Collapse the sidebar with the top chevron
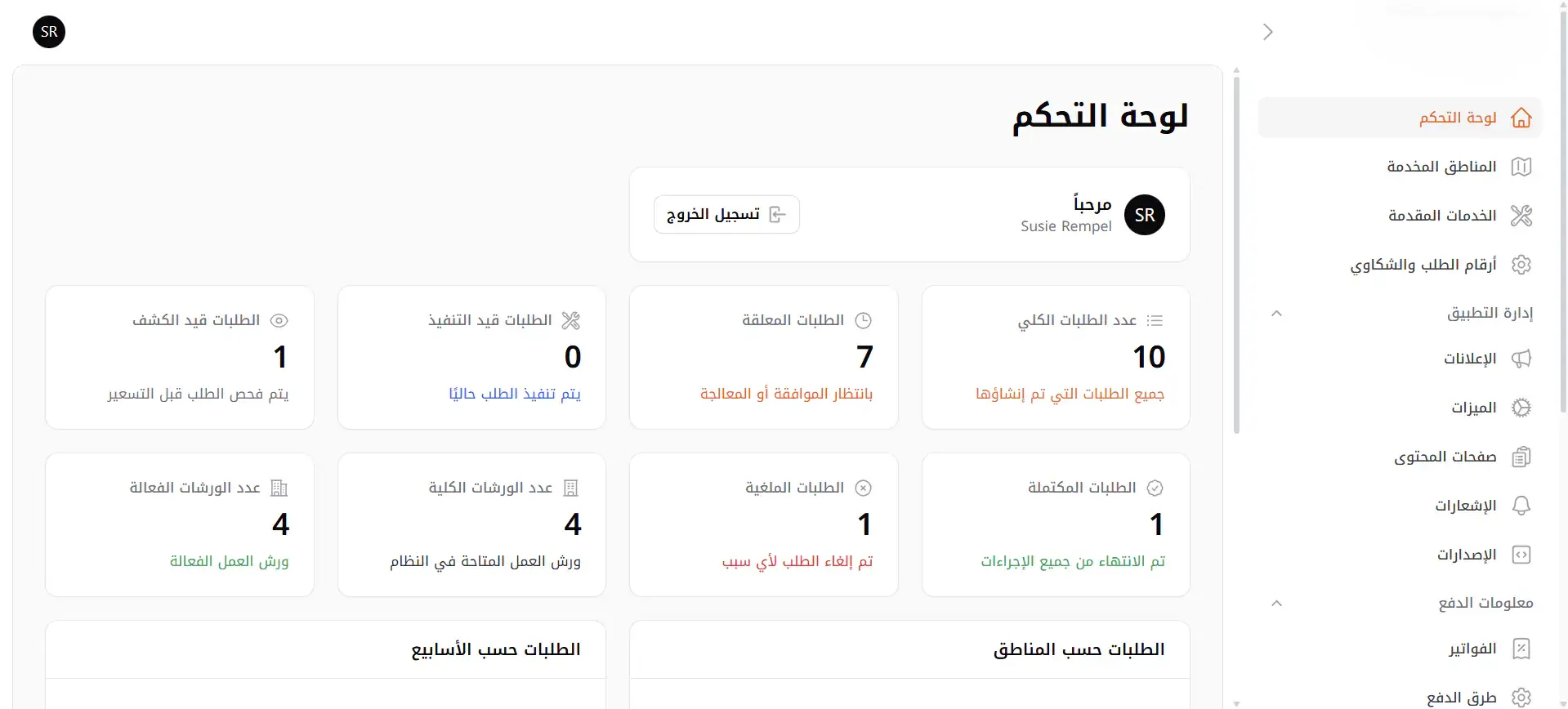This screenshot has width=1568, height=709. 1267,32
